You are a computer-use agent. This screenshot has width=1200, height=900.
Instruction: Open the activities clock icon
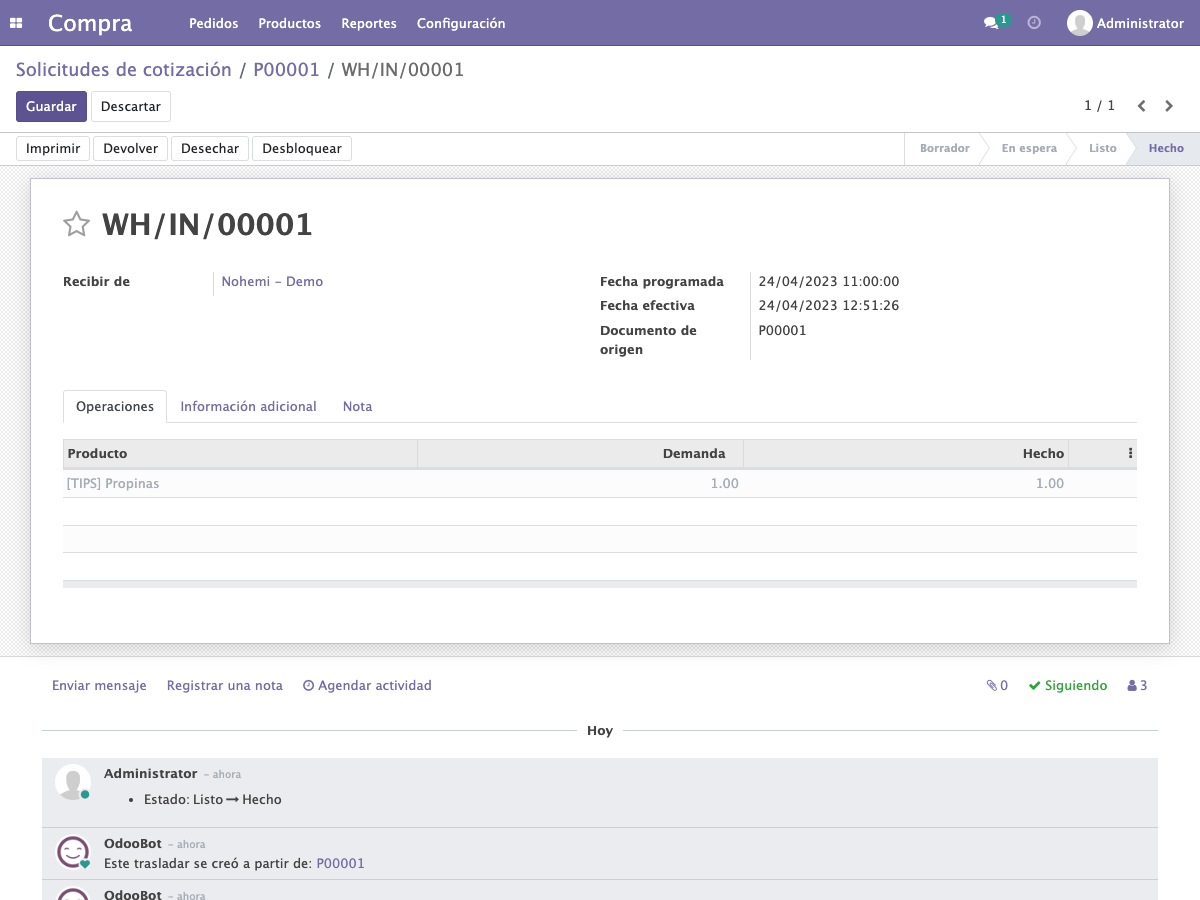pyautogui.click(x=1034, y=22)
